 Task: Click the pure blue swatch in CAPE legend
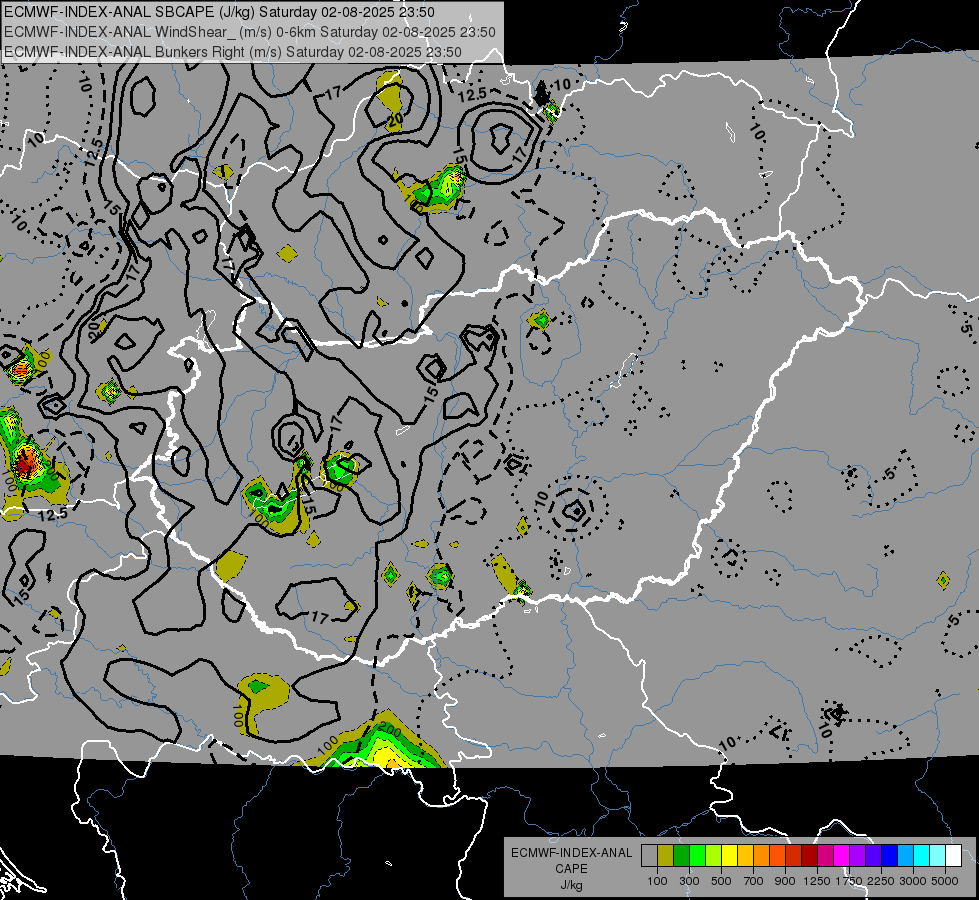point(890,856)
